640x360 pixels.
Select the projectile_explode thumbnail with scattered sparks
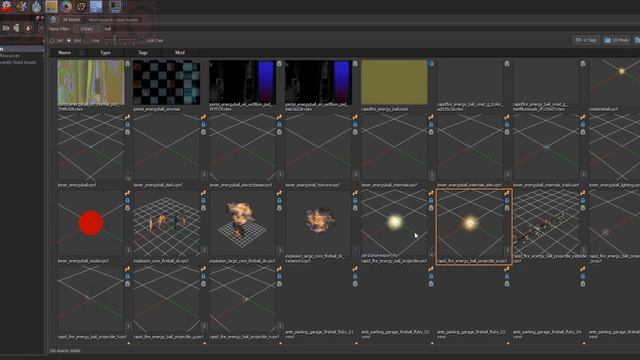pyautogui.click(x=546, y=223)
